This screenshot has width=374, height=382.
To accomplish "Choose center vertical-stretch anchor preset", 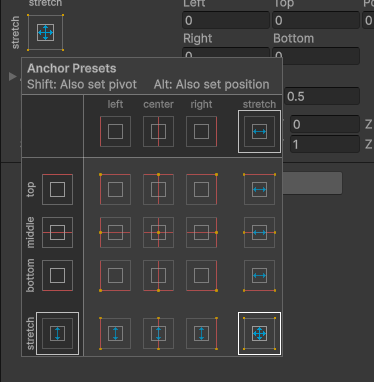I will tap(158, 333).
